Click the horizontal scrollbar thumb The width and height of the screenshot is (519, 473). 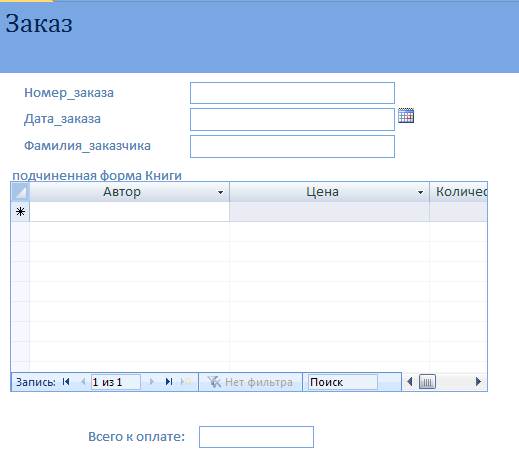[427, 382]
